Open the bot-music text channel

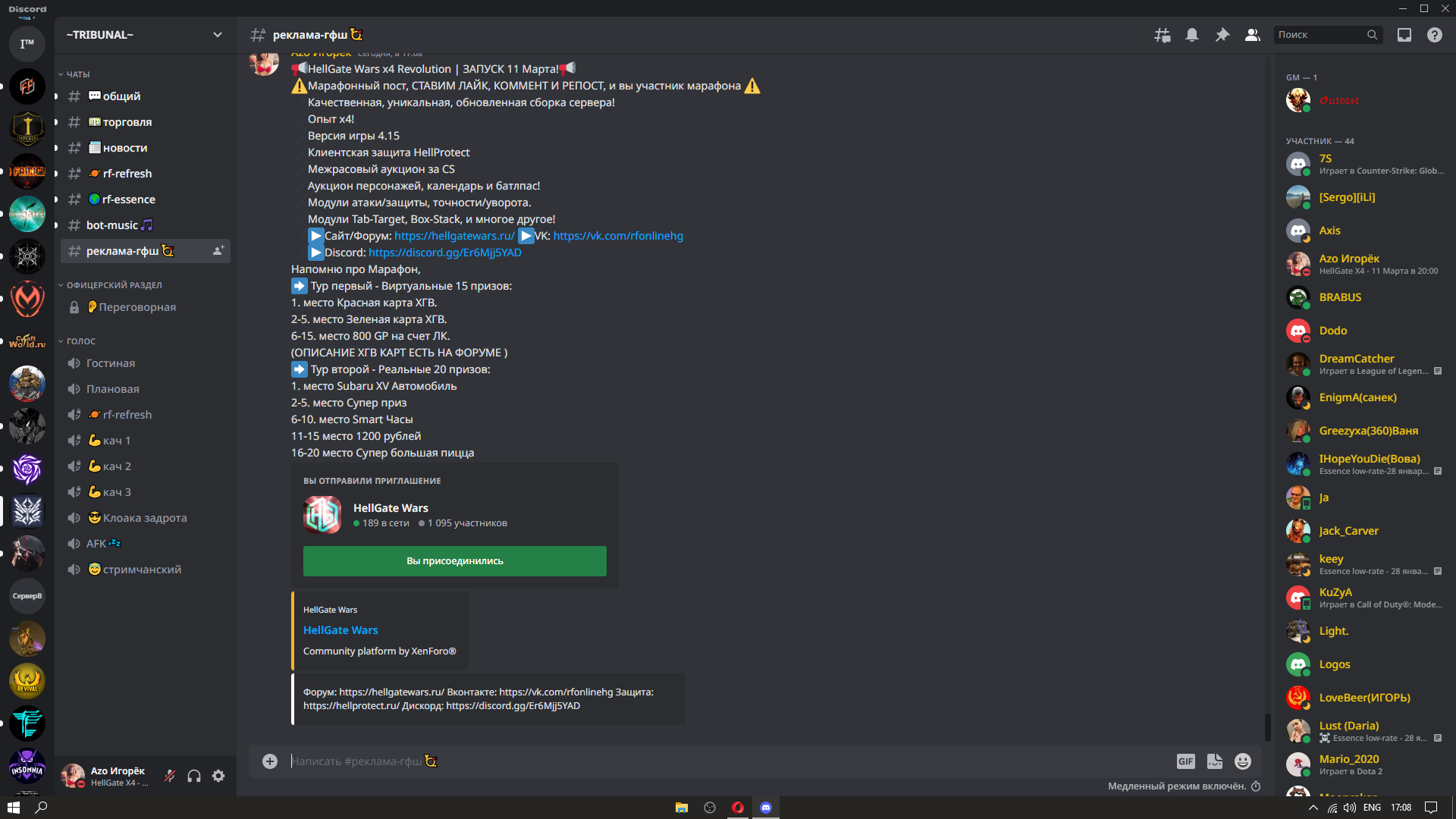click(x=145, y=225)
